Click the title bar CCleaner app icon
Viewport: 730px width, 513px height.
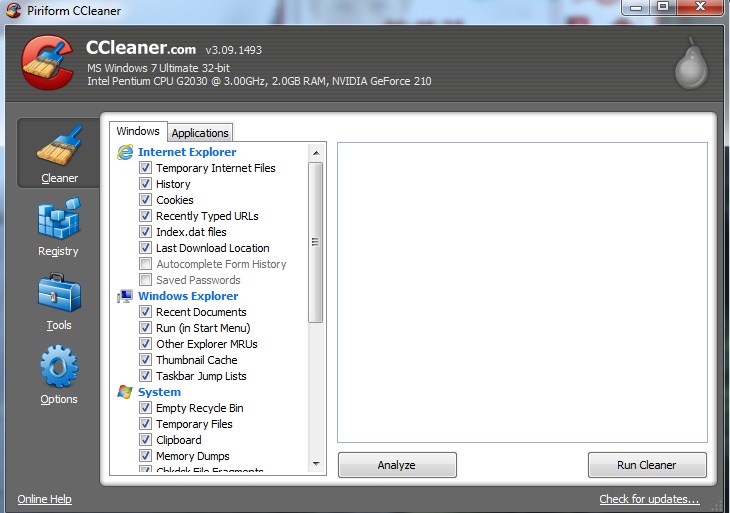14,10
